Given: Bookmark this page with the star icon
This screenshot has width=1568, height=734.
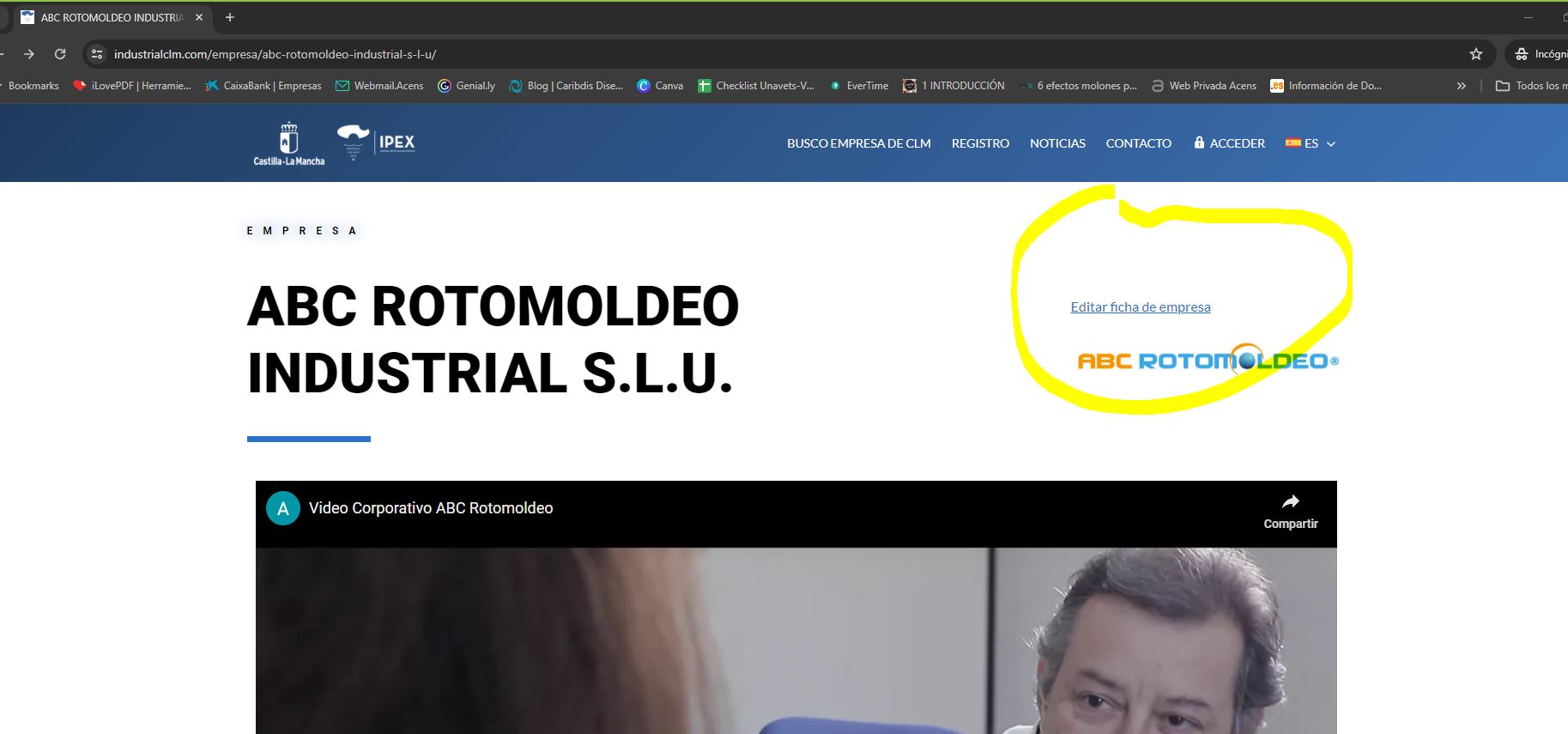Looking at the screenshot, I should coord(1475,54).
